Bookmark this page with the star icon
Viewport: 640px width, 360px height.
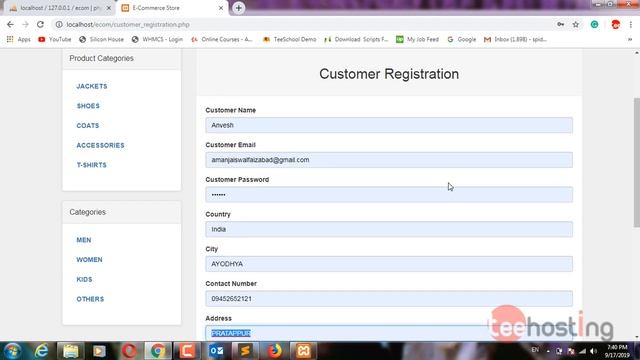click(x=576, y=24)
